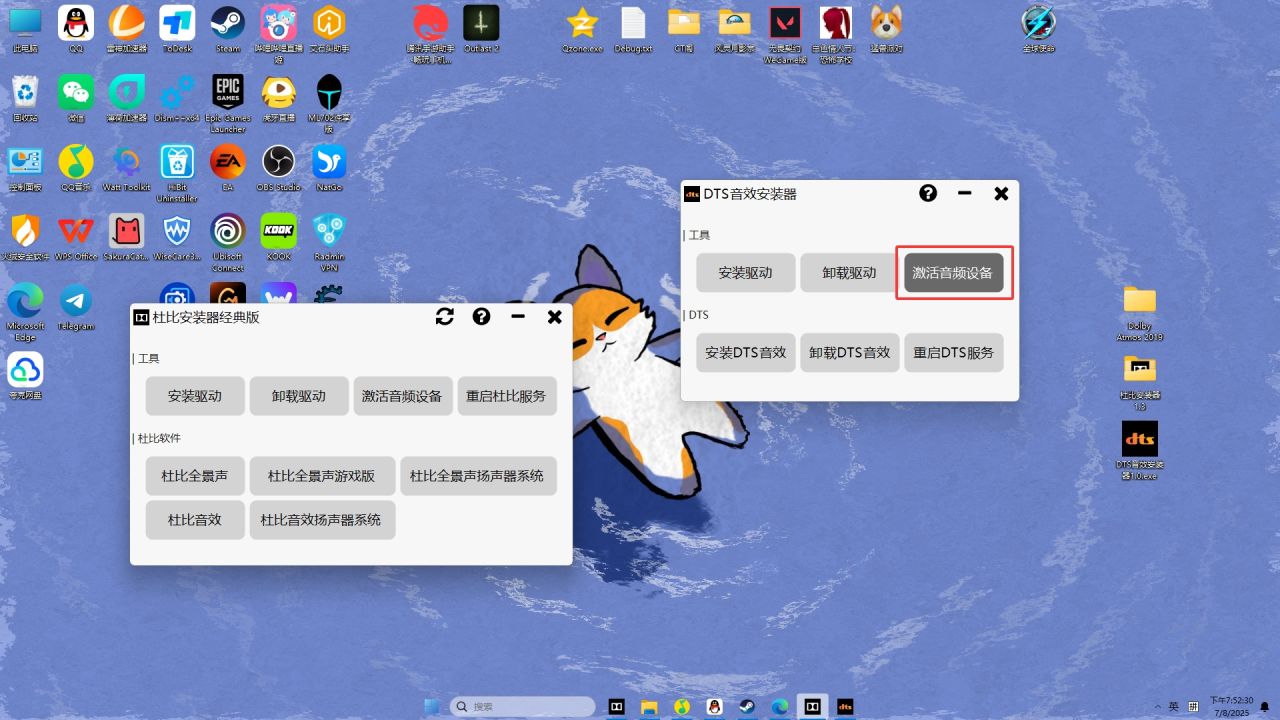
Task: Select the Watt Toolkit desktop icon
Action: point(127,167)
